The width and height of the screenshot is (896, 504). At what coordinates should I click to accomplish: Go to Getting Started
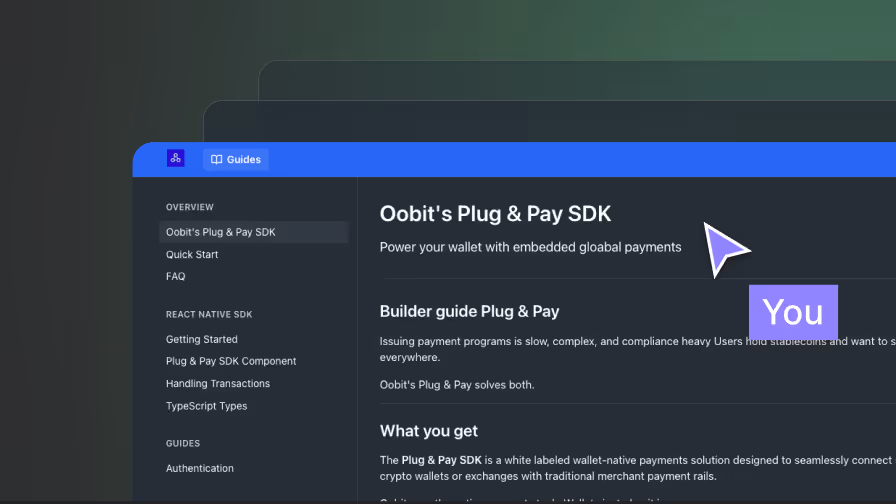tap(202, 339)
